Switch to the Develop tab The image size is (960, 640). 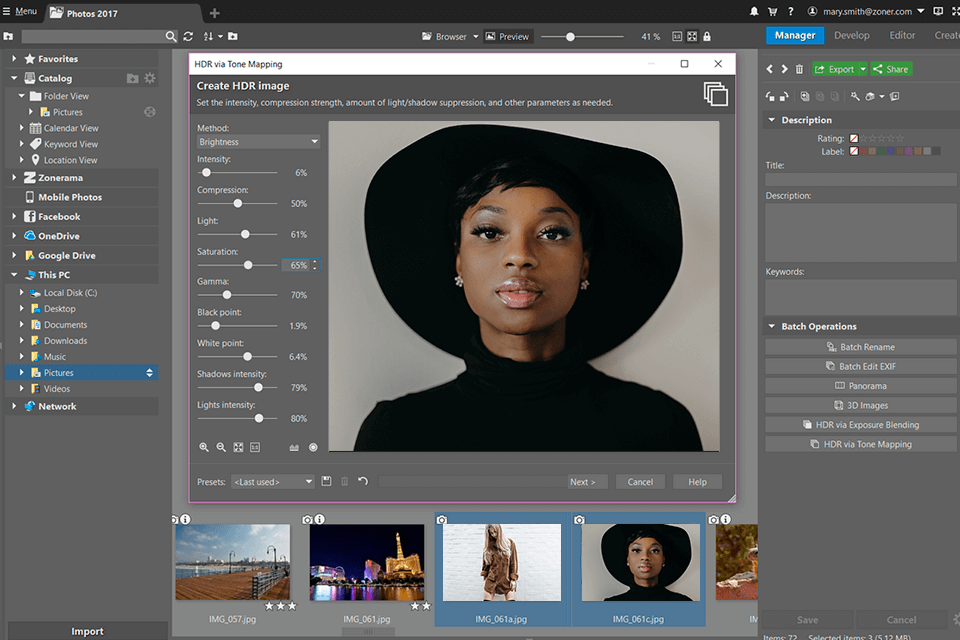[851, 35]
